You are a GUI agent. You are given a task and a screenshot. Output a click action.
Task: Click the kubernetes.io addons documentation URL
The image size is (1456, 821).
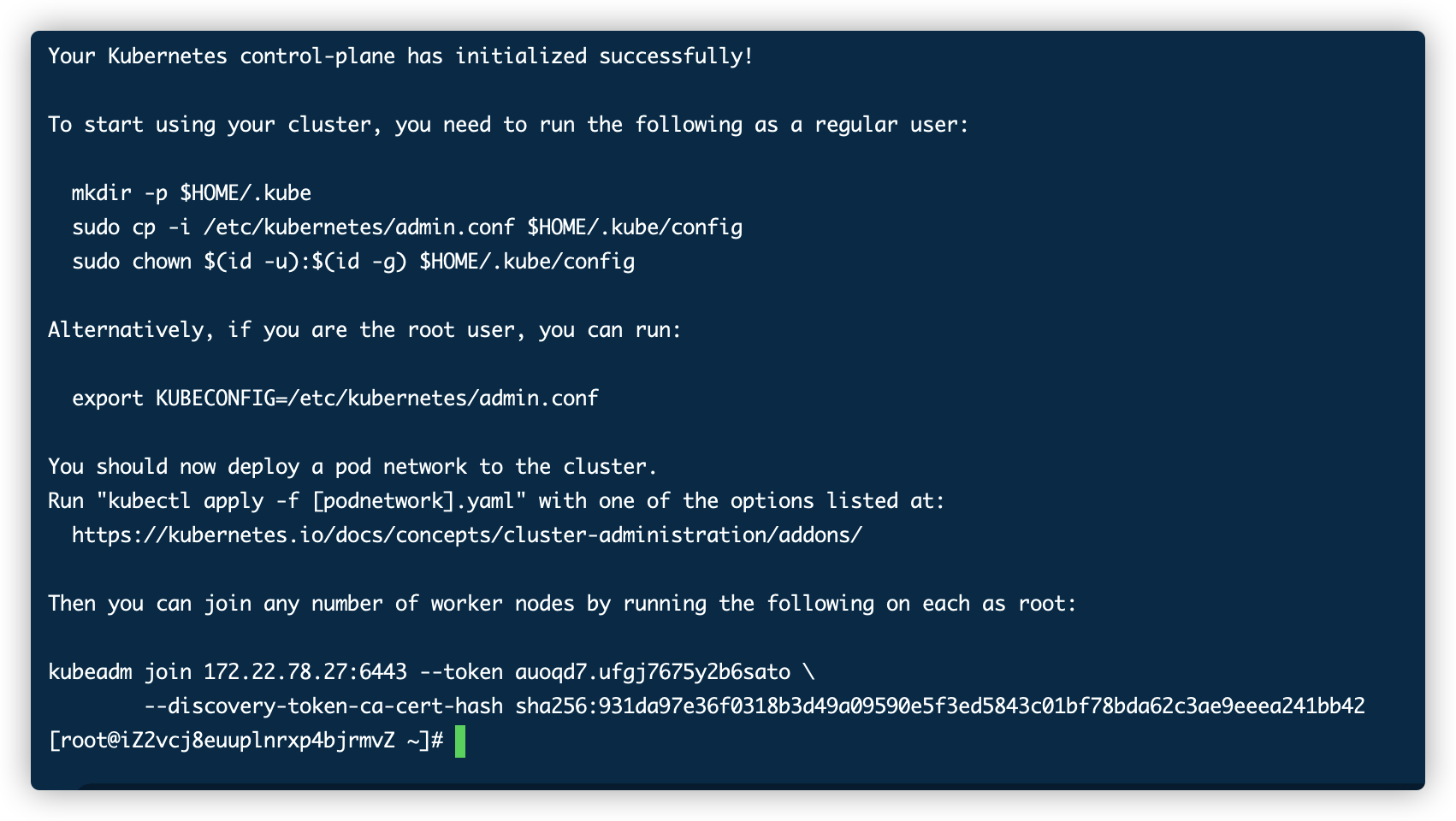point(467,535)
